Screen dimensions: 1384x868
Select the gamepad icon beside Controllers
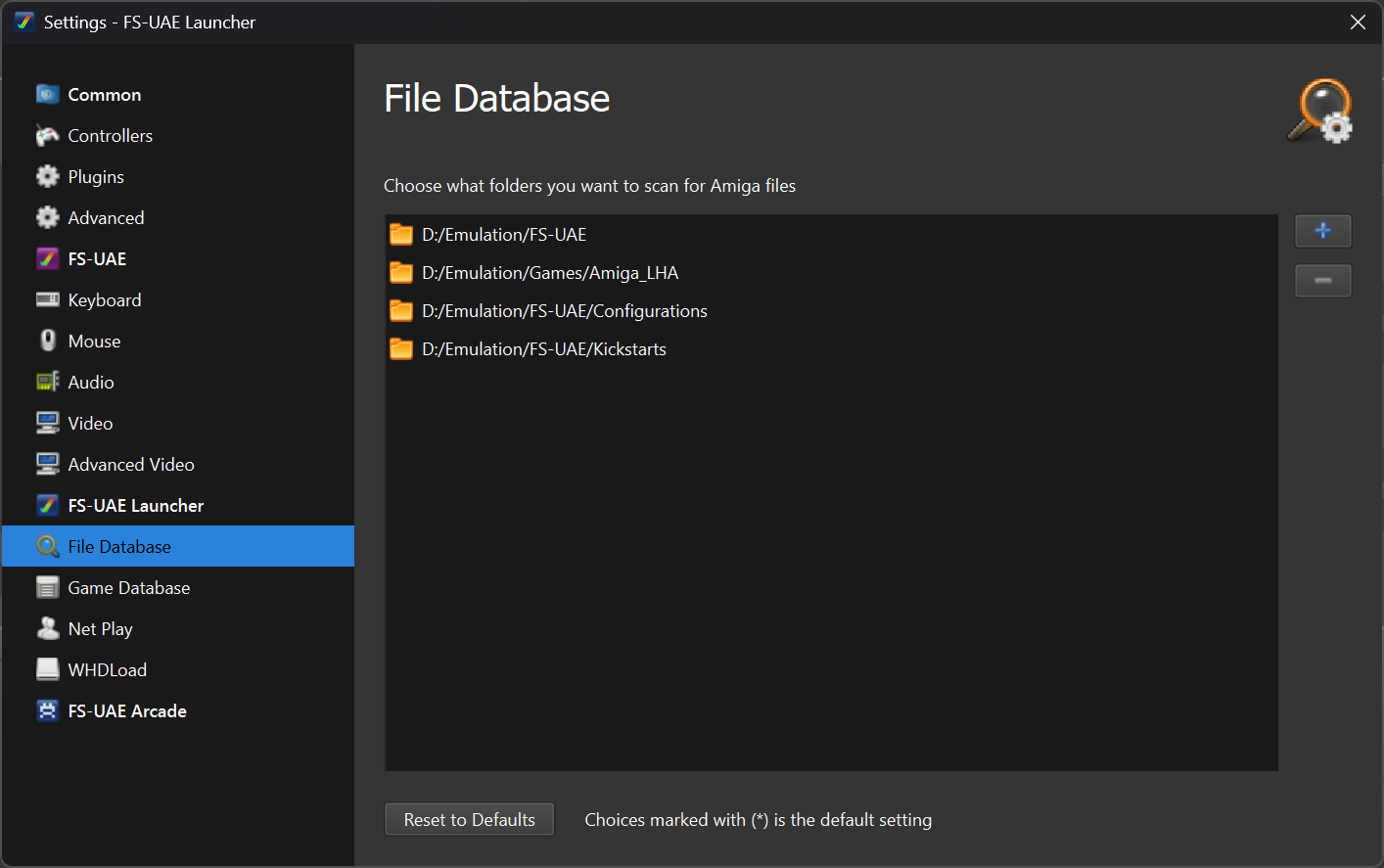tap(47, 135)
